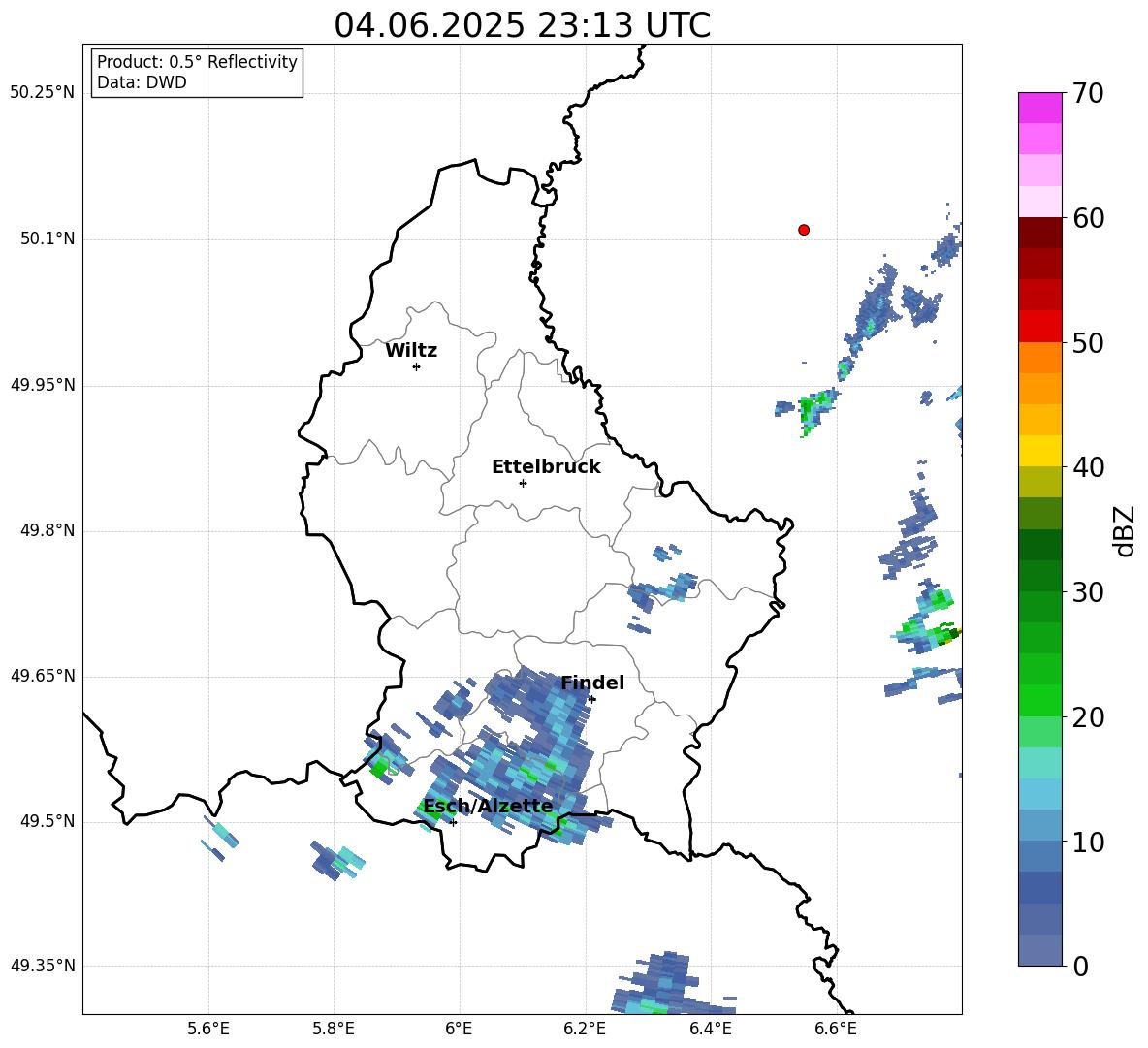Click the 6.4°E longitude label

point(710,1029)
